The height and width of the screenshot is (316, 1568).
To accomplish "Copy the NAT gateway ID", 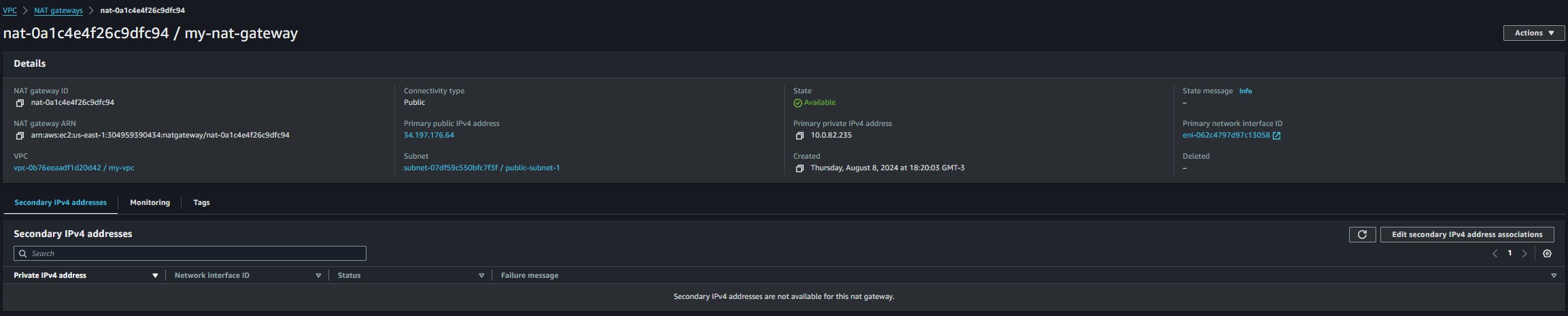I will tap(20, 103).
